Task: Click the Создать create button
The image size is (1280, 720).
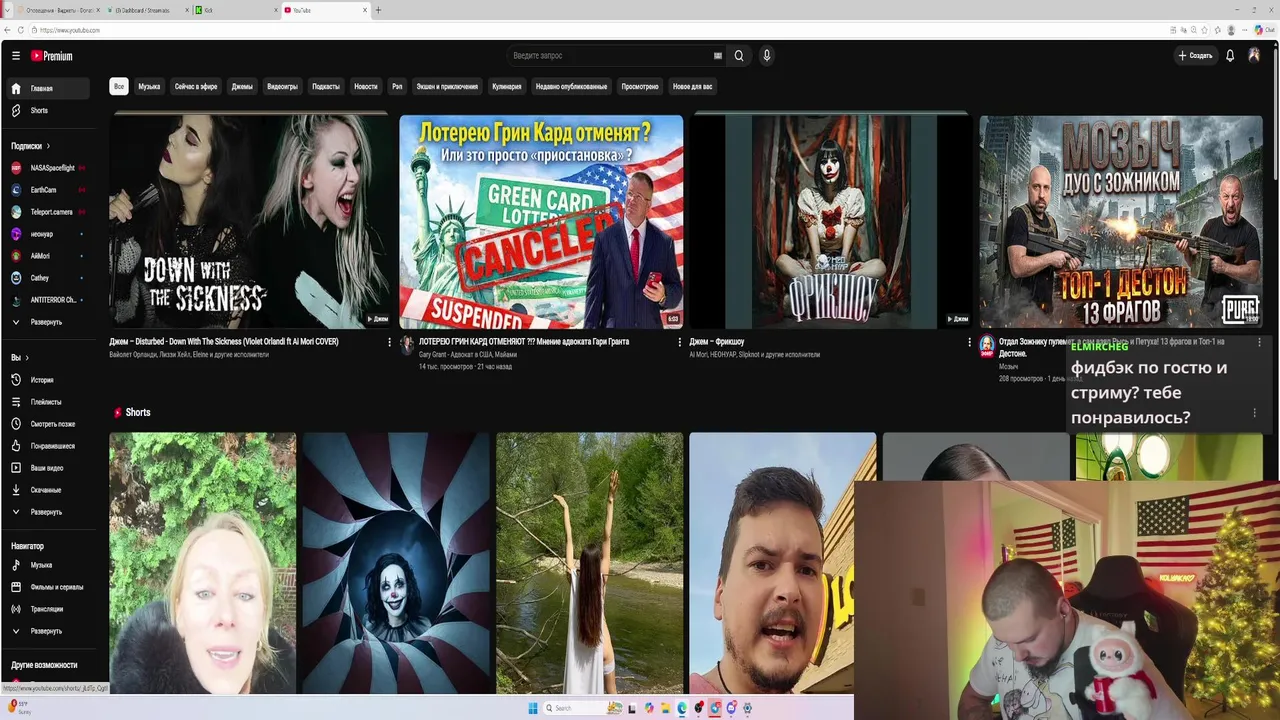Action: pos(1195,56)
